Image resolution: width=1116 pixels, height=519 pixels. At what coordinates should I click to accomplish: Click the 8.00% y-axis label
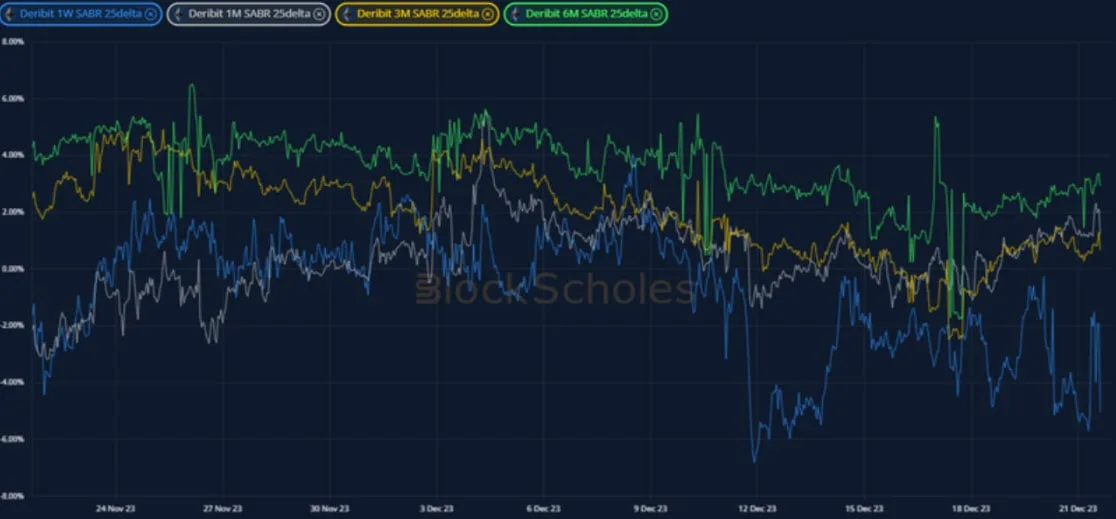click(x=13, y=41)
